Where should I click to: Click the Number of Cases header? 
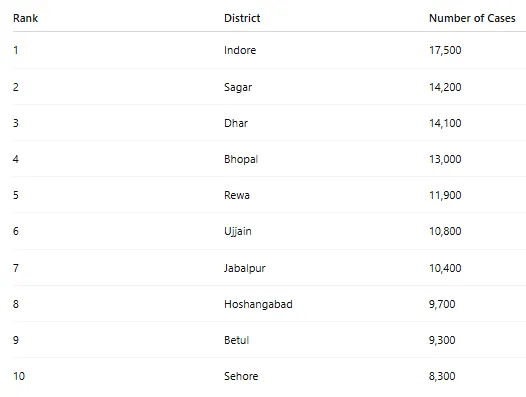point(472,18)
